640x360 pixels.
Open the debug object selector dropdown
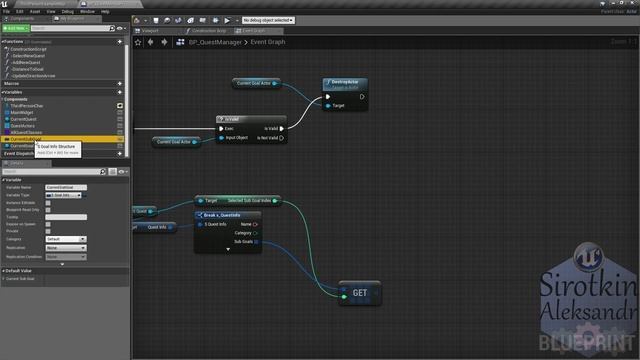point(268,20)
